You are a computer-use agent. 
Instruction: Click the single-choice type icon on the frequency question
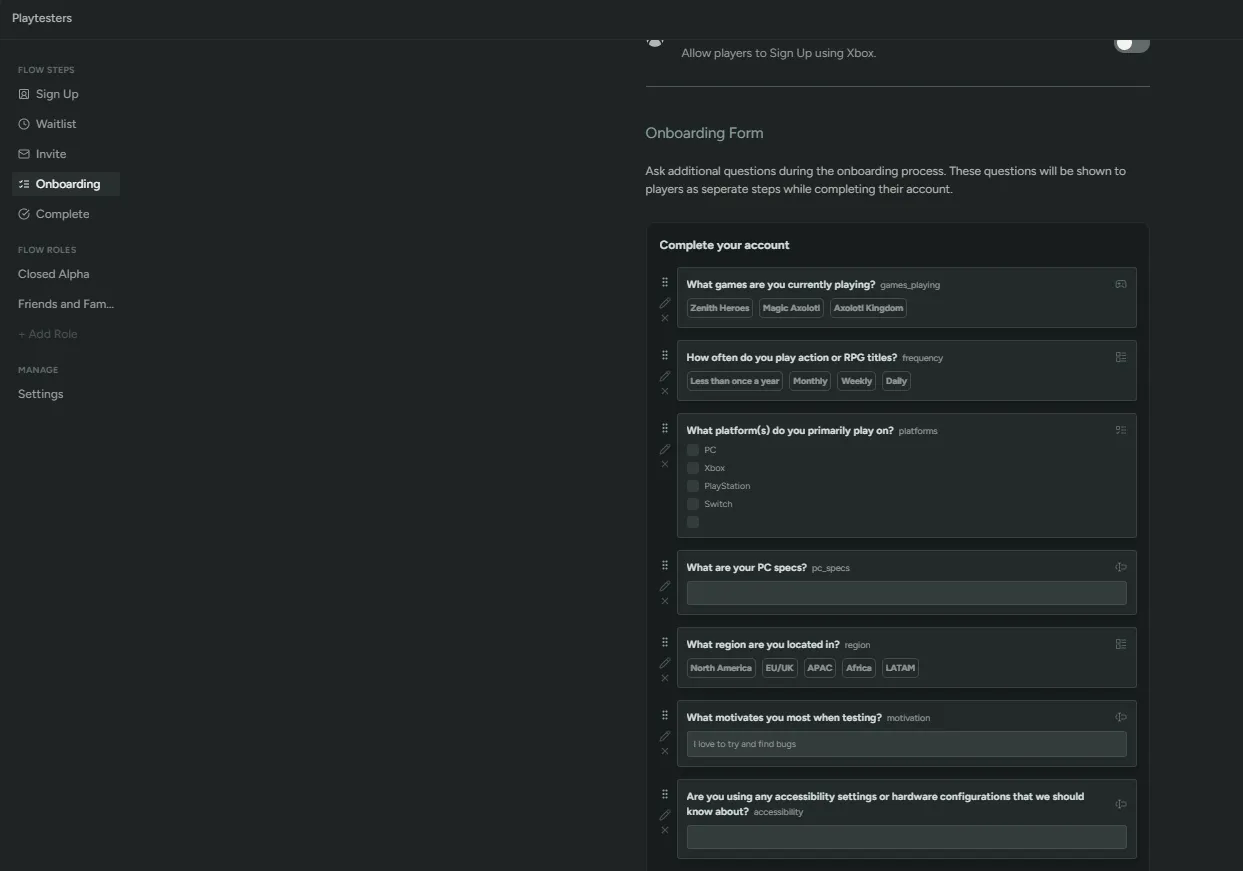(1121, 356)
